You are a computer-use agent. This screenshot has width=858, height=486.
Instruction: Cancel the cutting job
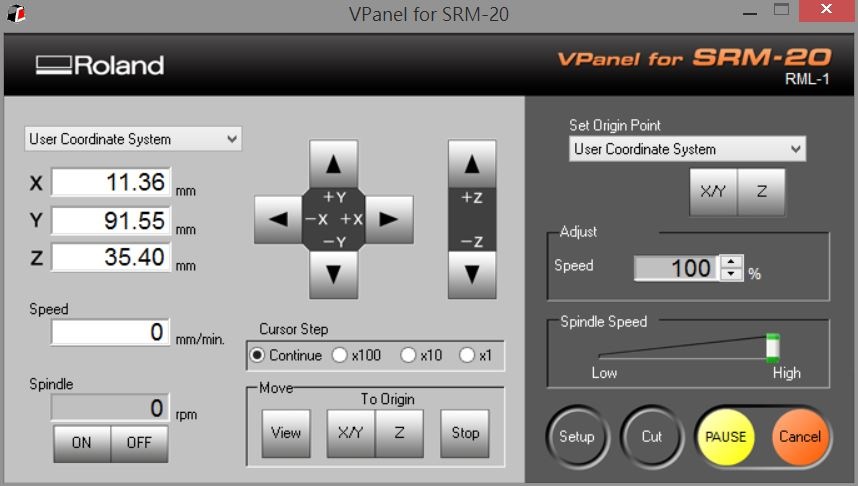(799, 437)
